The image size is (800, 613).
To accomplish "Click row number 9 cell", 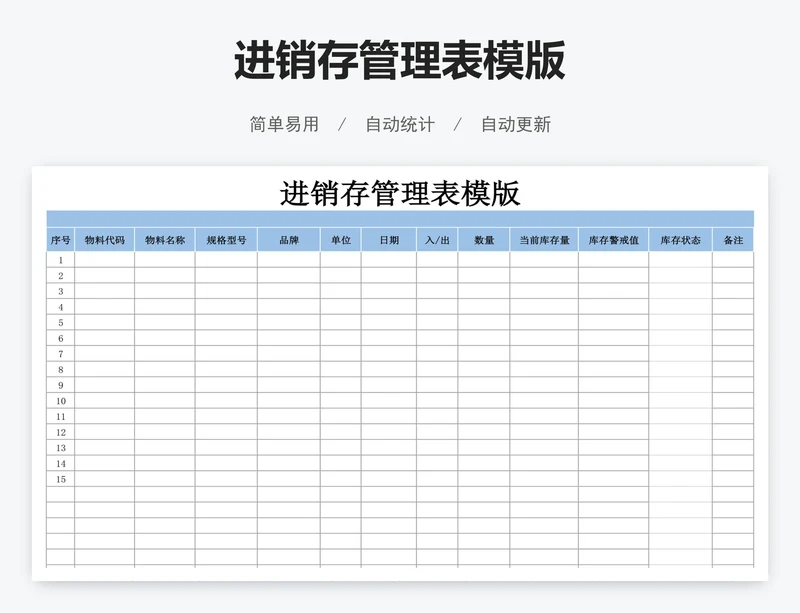I will (61, 385).
